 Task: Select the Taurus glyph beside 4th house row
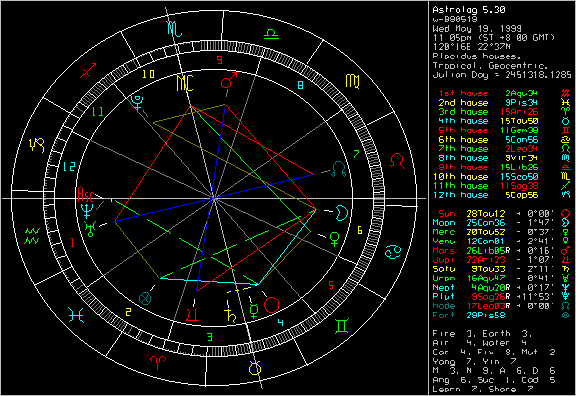(x=565, y=121)
